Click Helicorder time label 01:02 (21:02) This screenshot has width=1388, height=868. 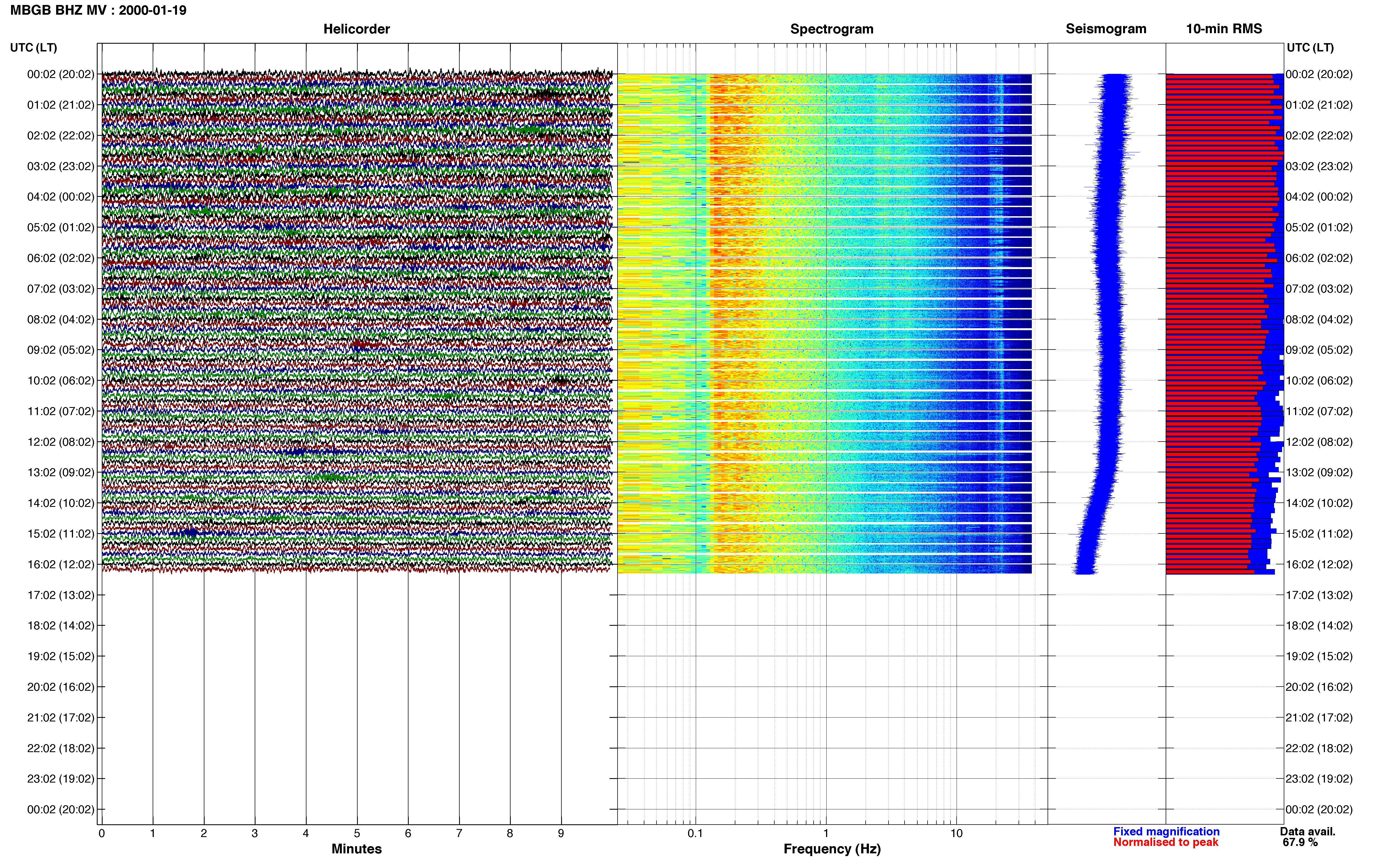(61, 105)
